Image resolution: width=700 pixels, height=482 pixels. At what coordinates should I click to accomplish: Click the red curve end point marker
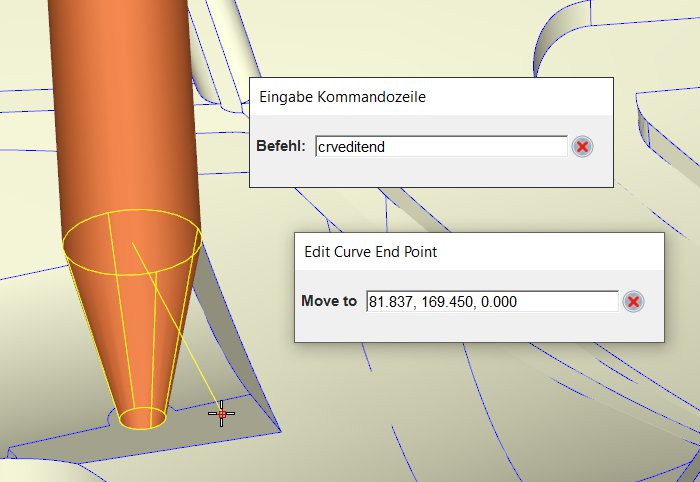tap(222, 414)
